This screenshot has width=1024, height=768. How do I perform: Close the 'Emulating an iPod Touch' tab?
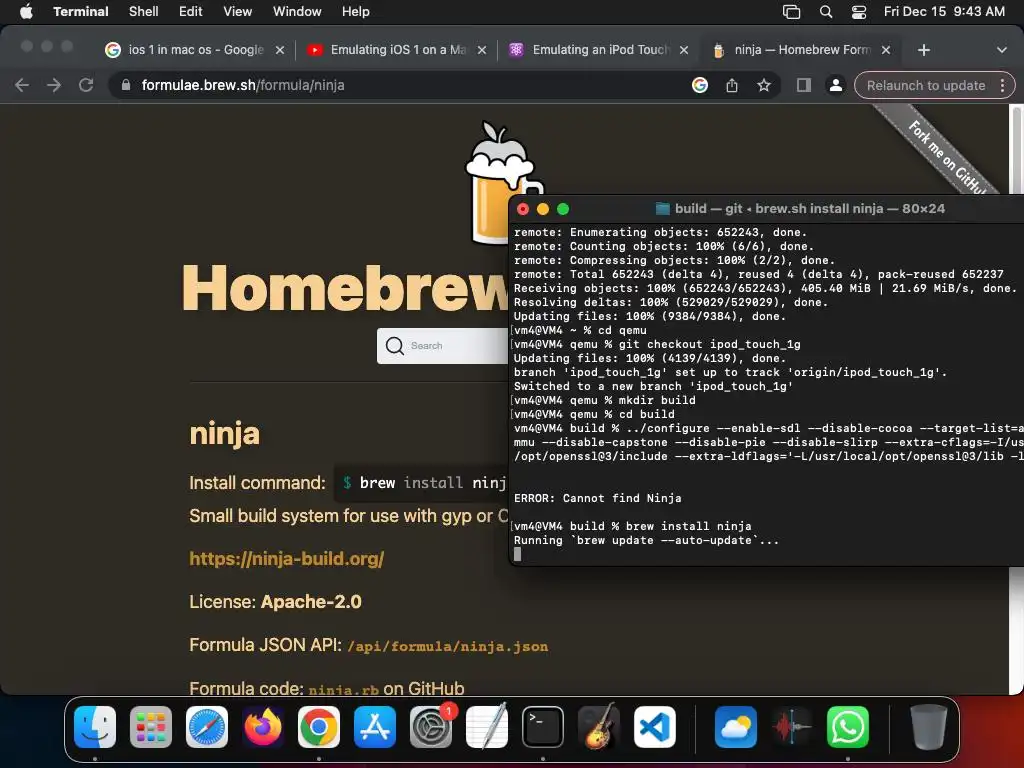[x=684, y=50]
